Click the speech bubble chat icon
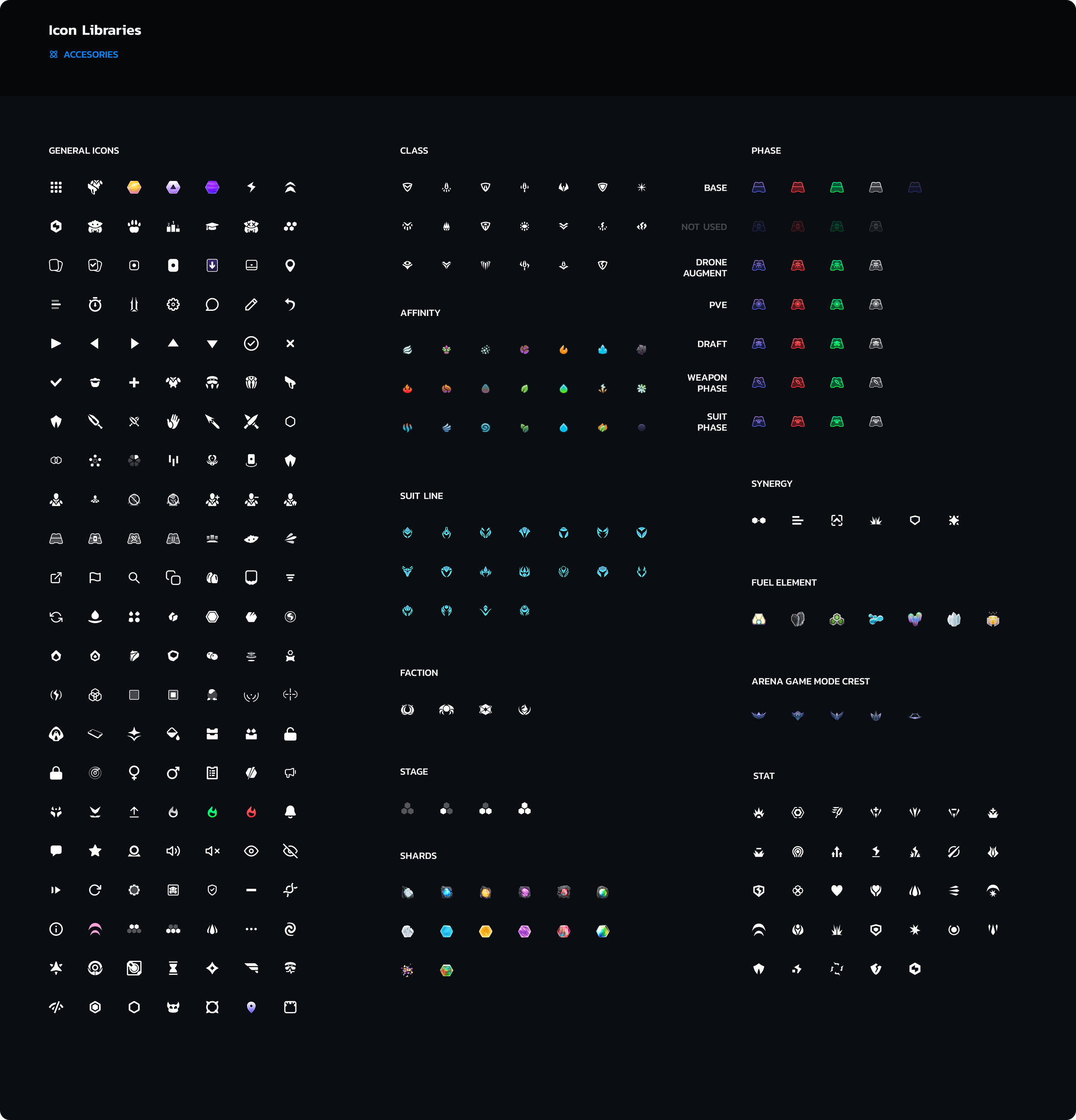 212,305
